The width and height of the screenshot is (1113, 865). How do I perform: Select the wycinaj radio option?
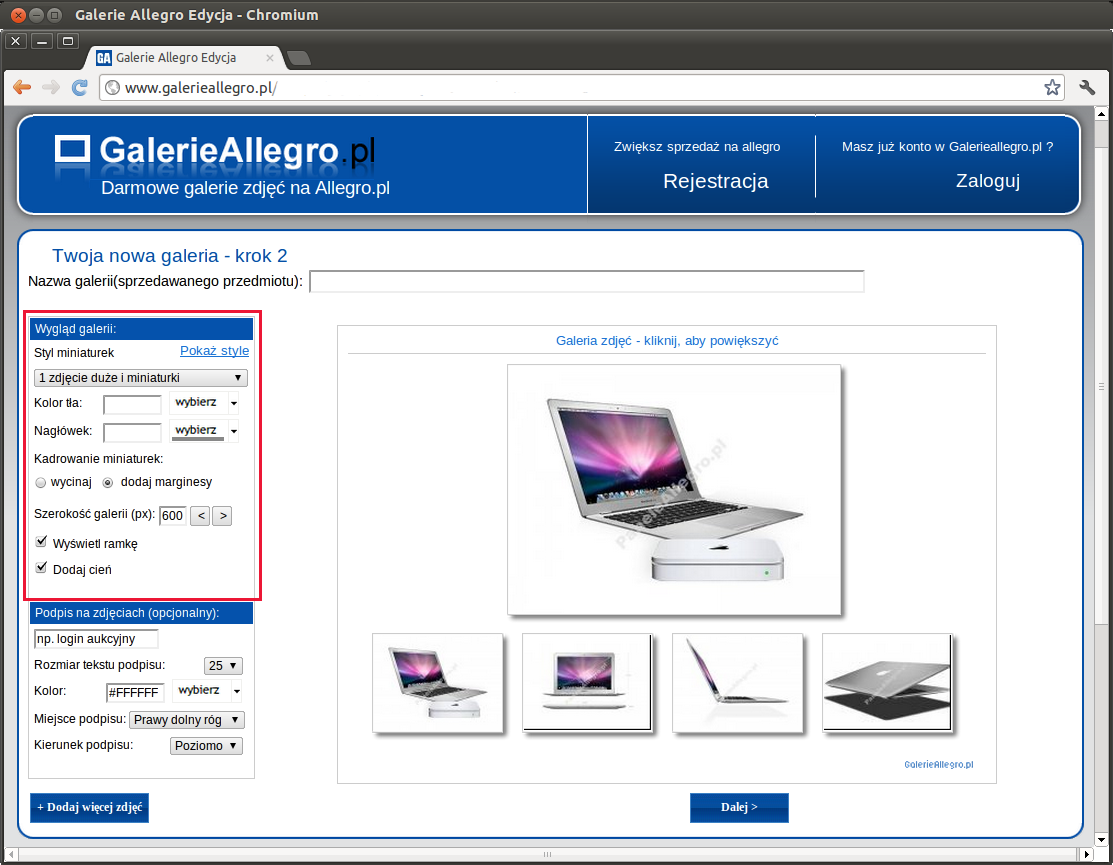click(x=40, y=483)
